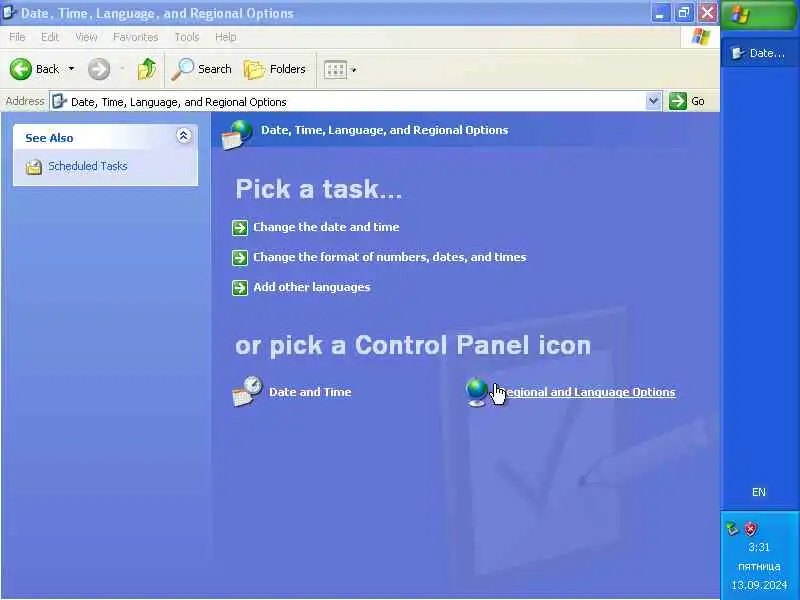Viewport: 800px width, 600px height.
Task: Open the Back history dropdown arrow
Action: (71, 69)
